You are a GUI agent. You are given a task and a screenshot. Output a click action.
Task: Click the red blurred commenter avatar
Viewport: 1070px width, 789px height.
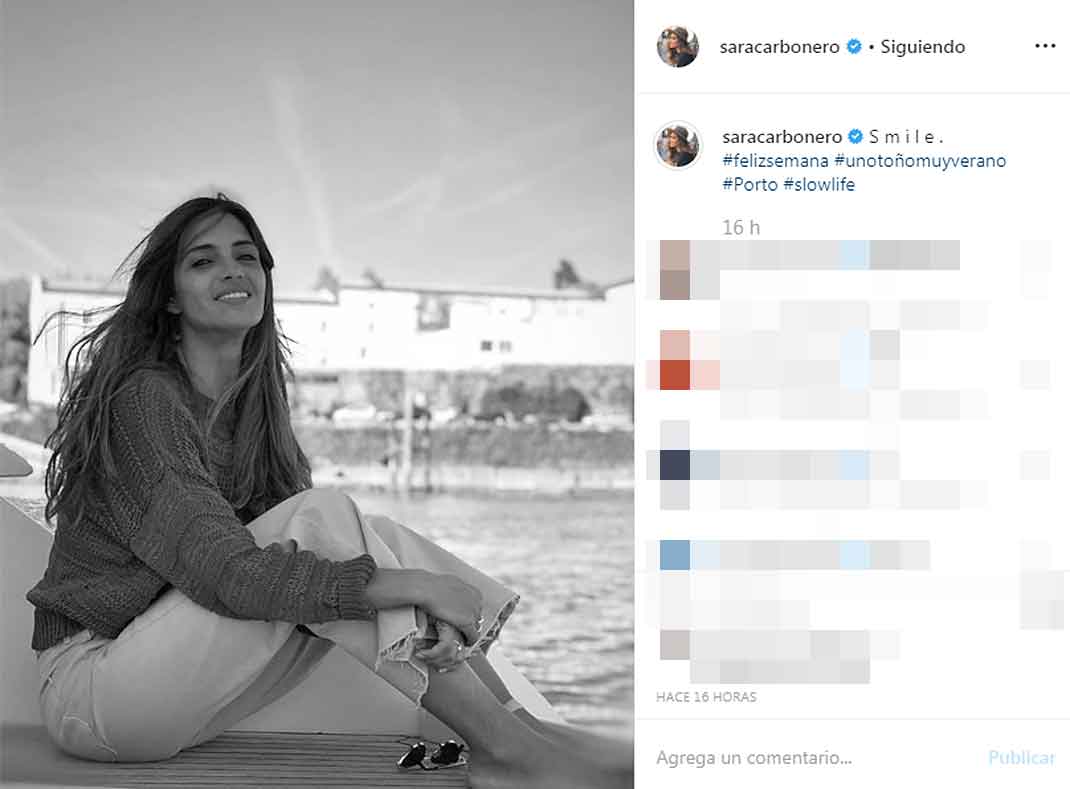click(x=676, y=360)
